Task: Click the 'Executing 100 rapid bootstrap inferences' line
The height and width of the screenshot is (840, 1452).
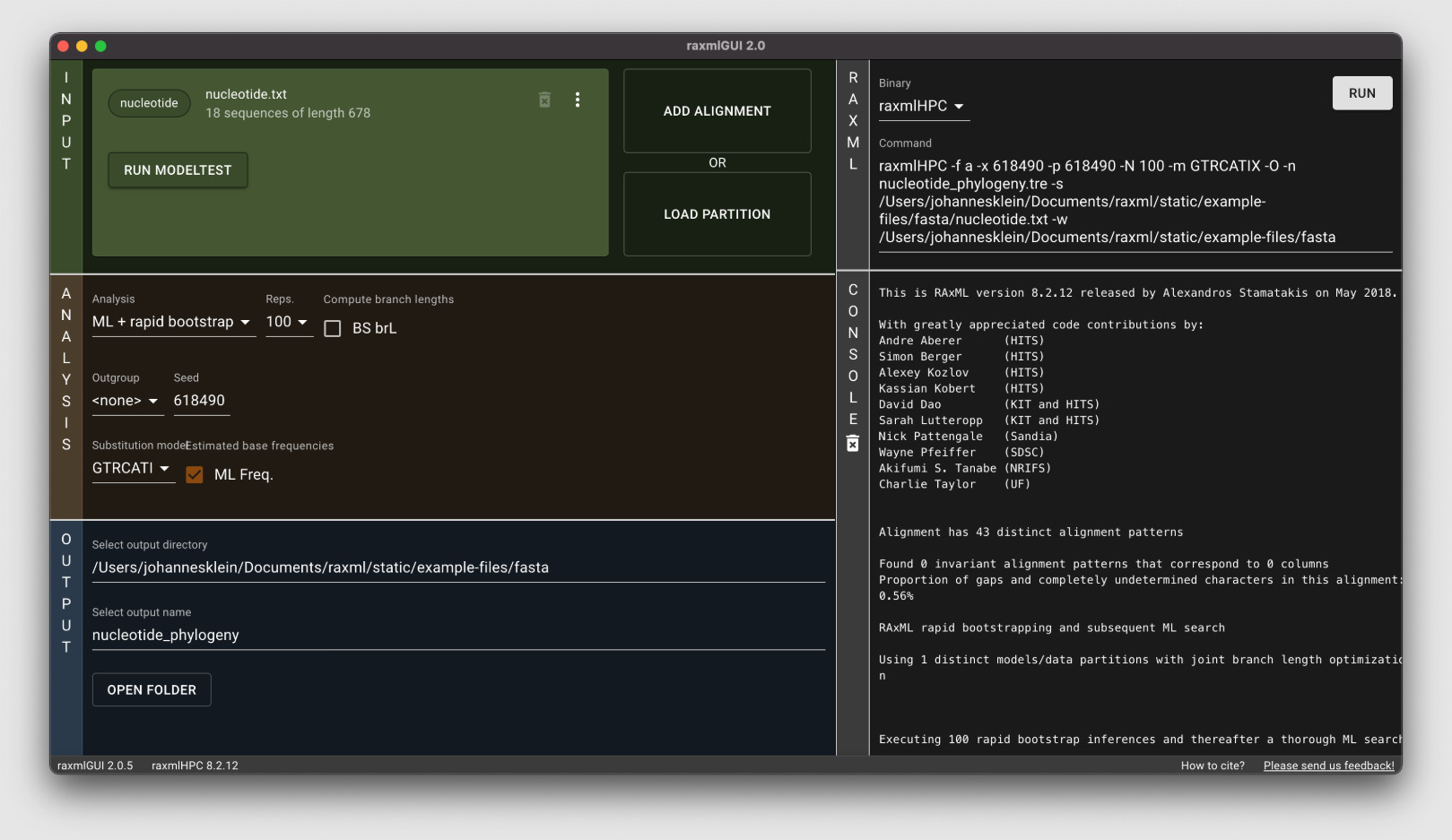Action: tap(1139, 740)
